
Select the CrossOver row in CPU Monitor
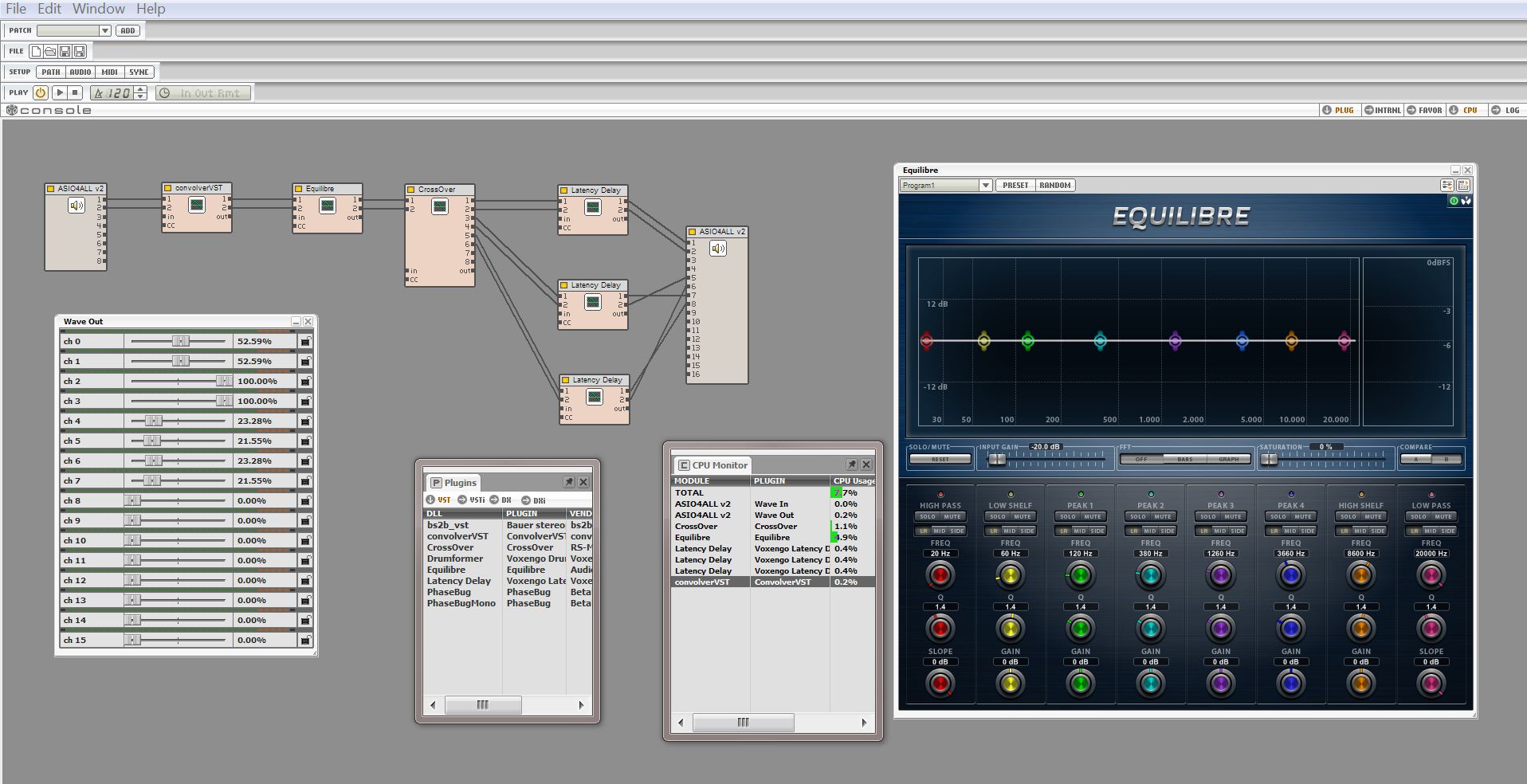(x=773, y=526)
